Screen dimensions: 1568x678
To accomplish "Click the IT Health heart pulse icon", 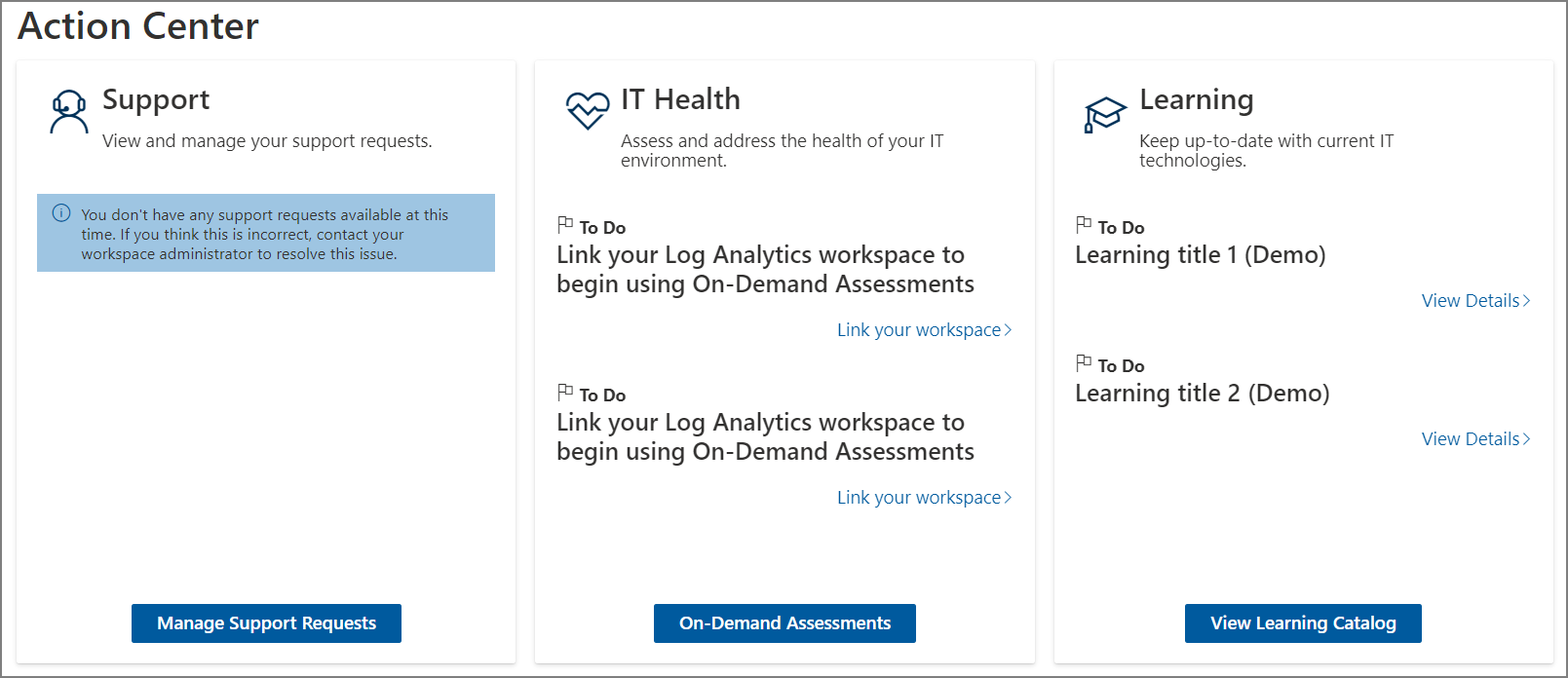I will (588, 110).
